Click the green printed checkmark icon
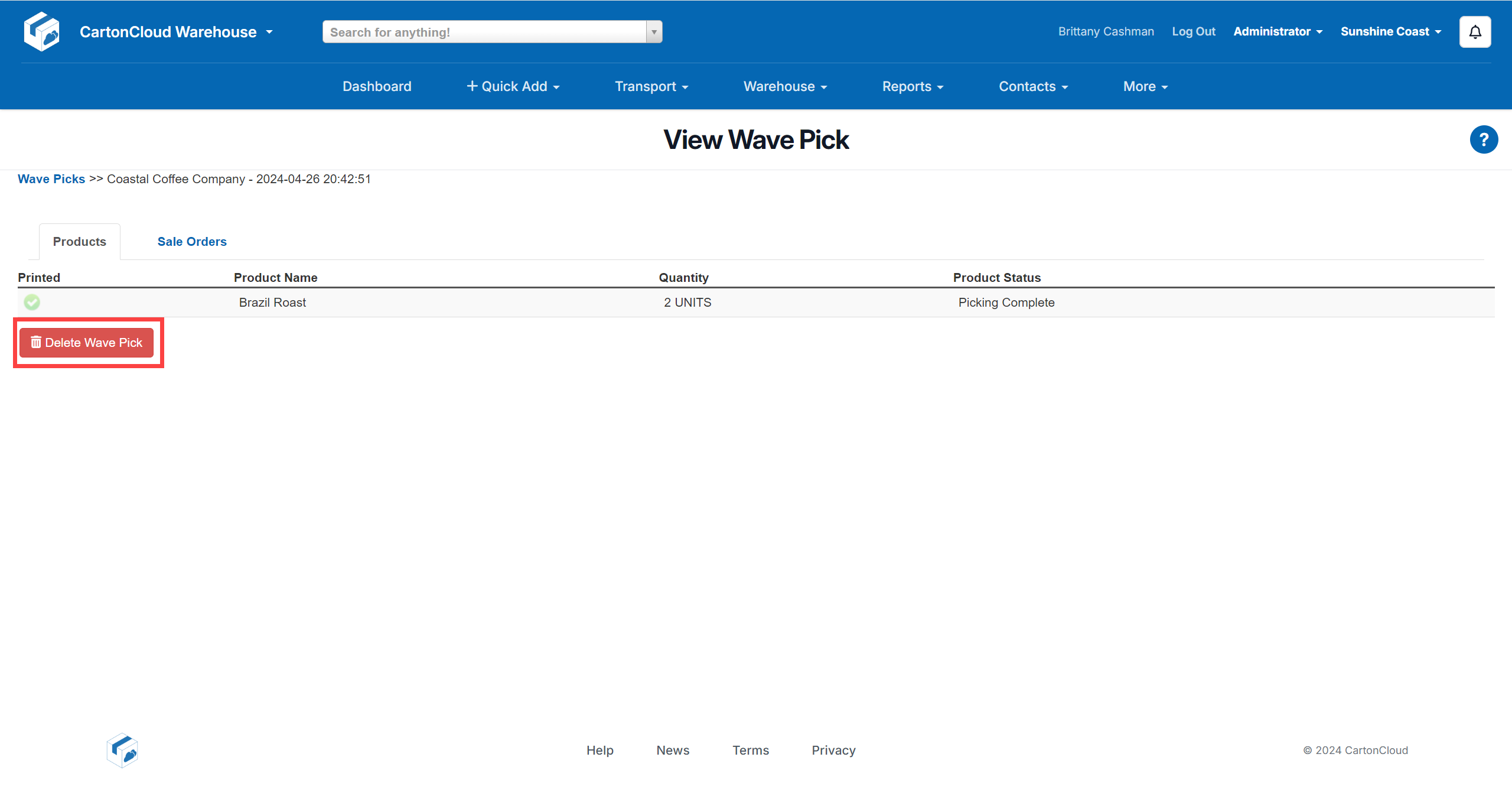The width and height of the screenshot is (1512, 796). click(x=32, y=303)
